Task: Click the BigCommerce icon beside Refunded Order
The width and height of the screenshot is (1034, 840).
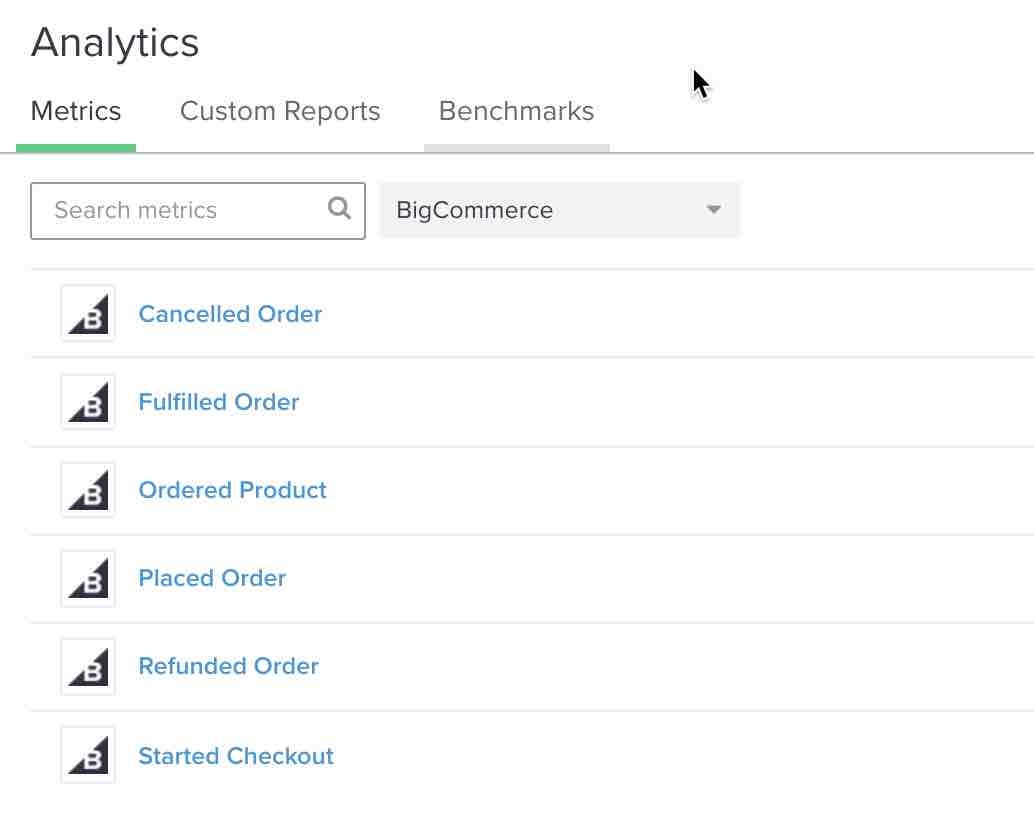Action: [x=87, y=666]
